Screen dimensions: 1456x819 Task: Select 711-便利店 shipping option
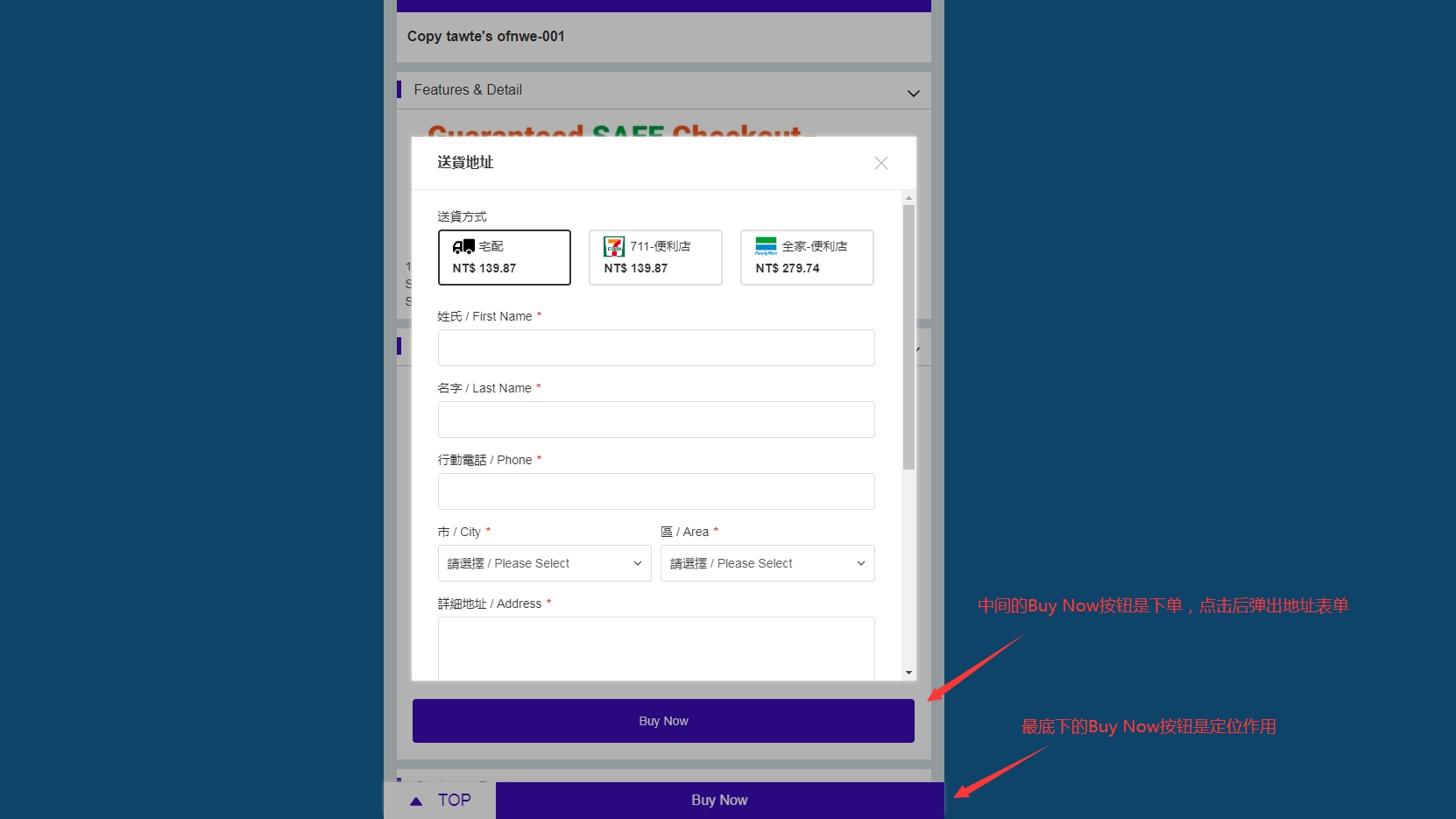655,258
